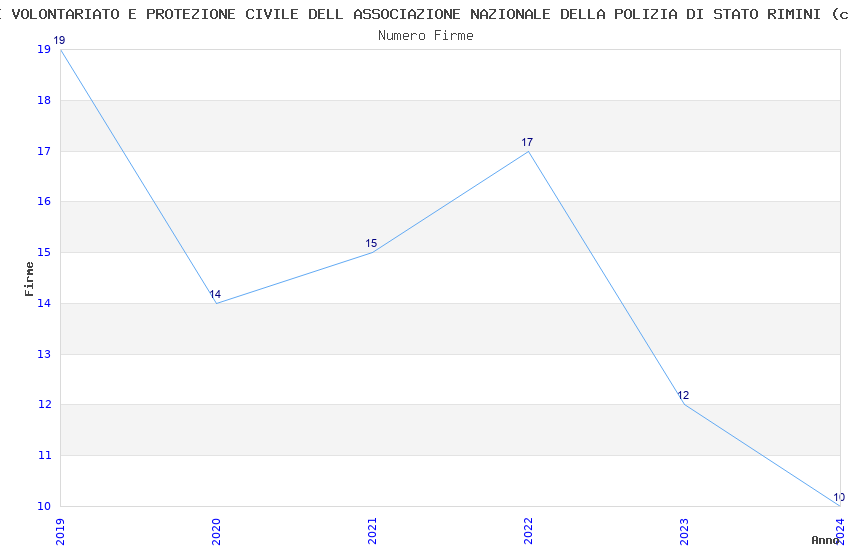Click the y-axis tick label 18
Image resolution: width=850 pixels, height=550 pixels.
point(44,100)
